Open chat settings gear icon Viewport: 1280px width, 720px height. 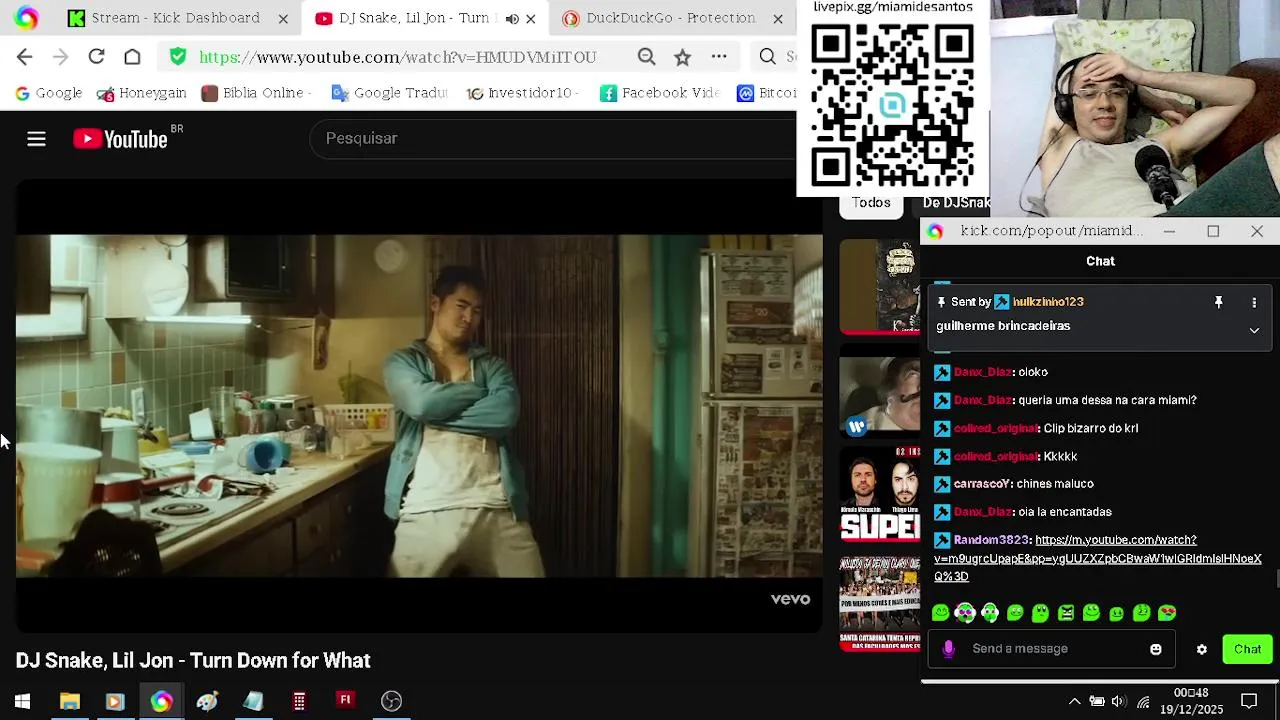pyautogui.click(x=1202, y=649)
